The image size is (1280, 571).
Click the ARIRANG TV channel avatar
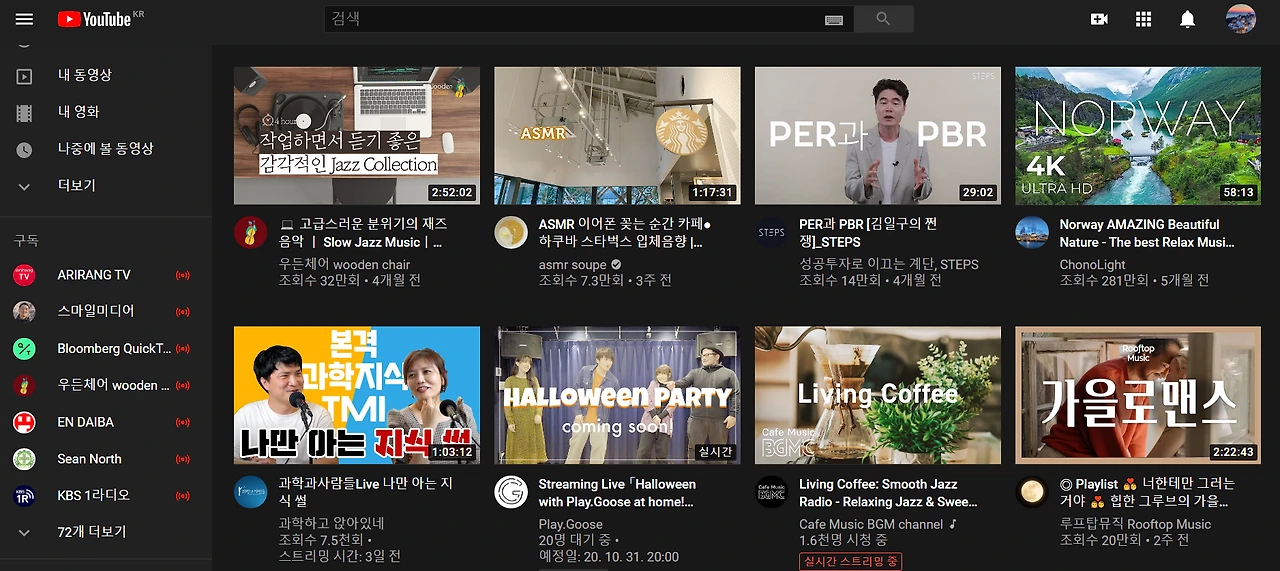pyautogui.click(x=24, y=275)
